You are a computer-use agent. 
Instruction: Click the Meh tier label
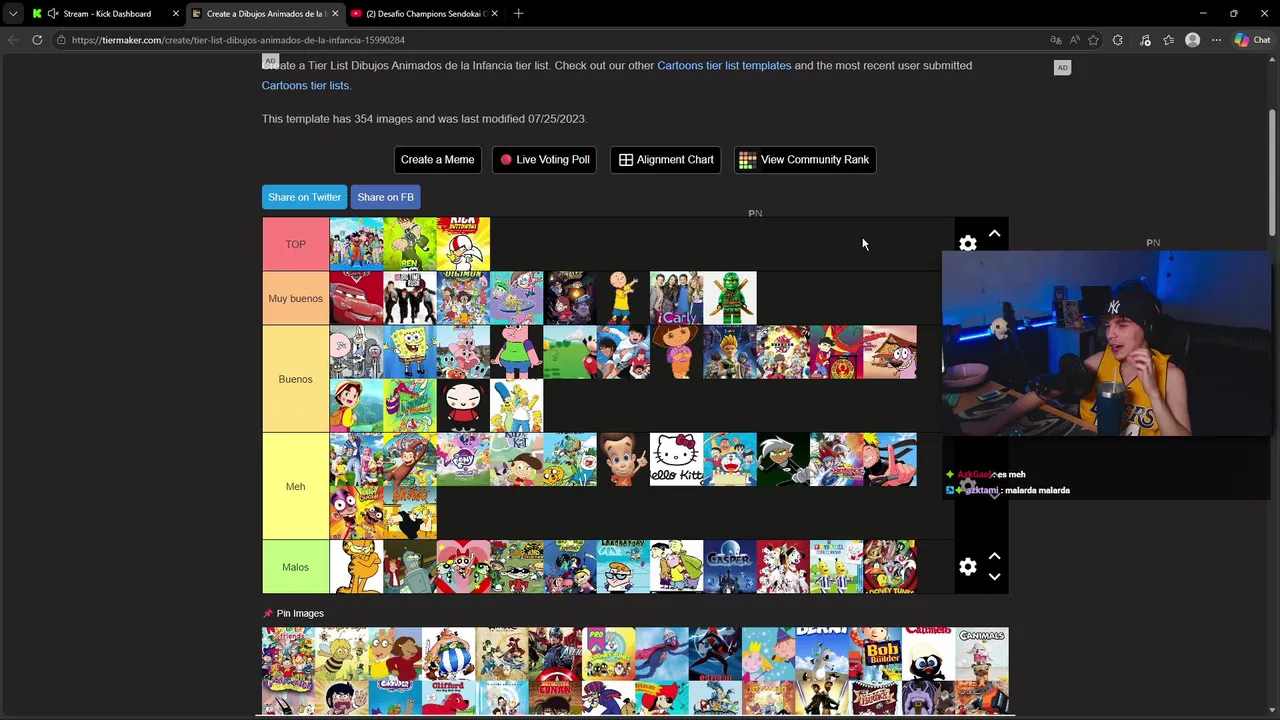click(x=295, y=486)
